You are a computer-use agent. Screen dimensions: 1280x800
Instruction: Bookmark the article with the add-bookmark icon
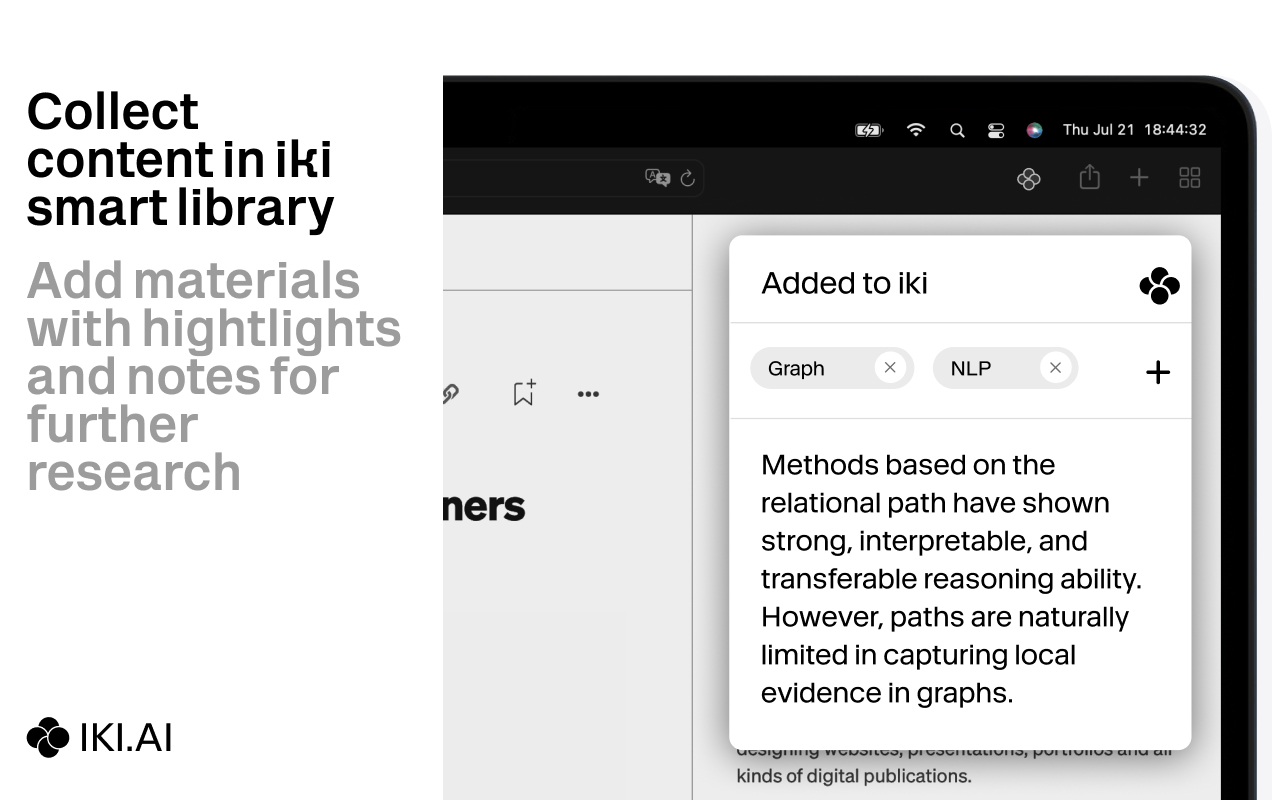pos(523,393)
